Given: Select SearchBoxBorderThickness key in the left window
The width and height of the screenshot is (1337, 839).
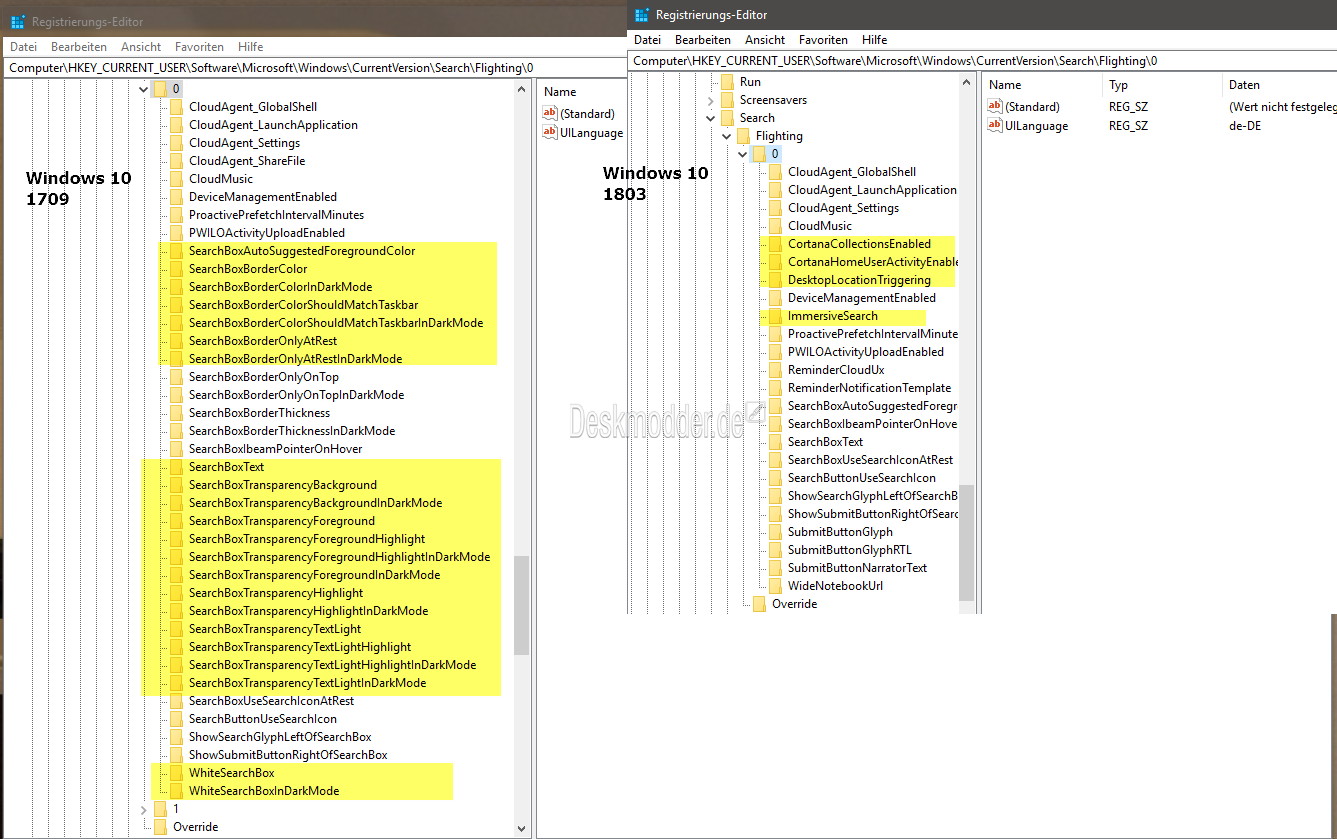Looking at the screenshot, I should coord(259,413).
